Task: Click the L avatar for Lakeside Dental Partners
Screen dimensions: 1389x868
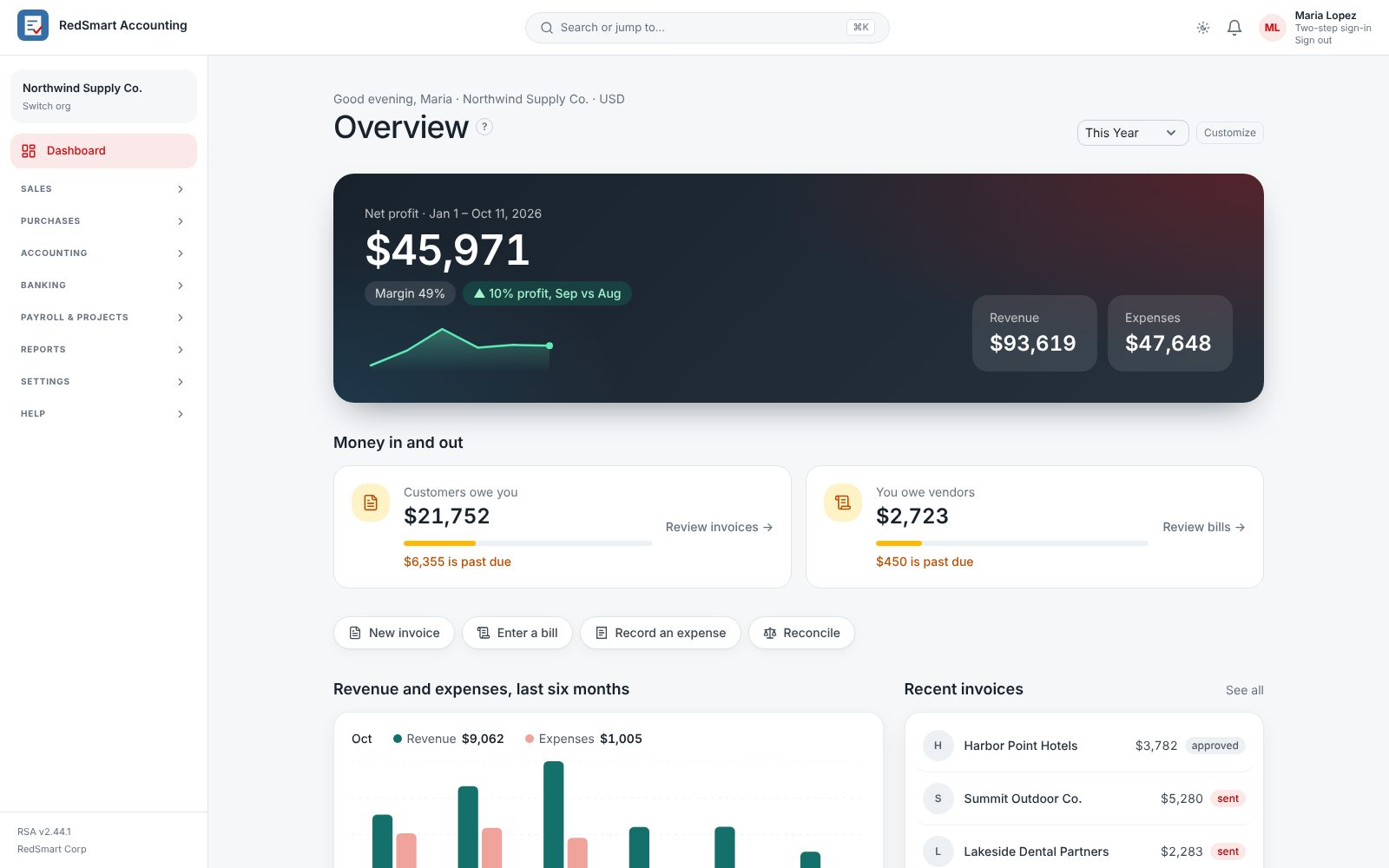Action: point(938,852)
